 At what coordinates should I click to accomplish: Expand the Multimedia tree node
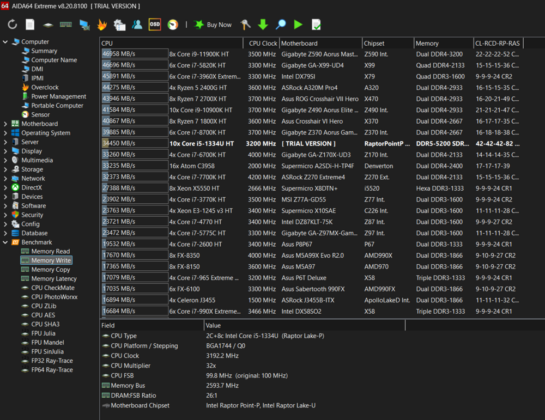(5, 160)
